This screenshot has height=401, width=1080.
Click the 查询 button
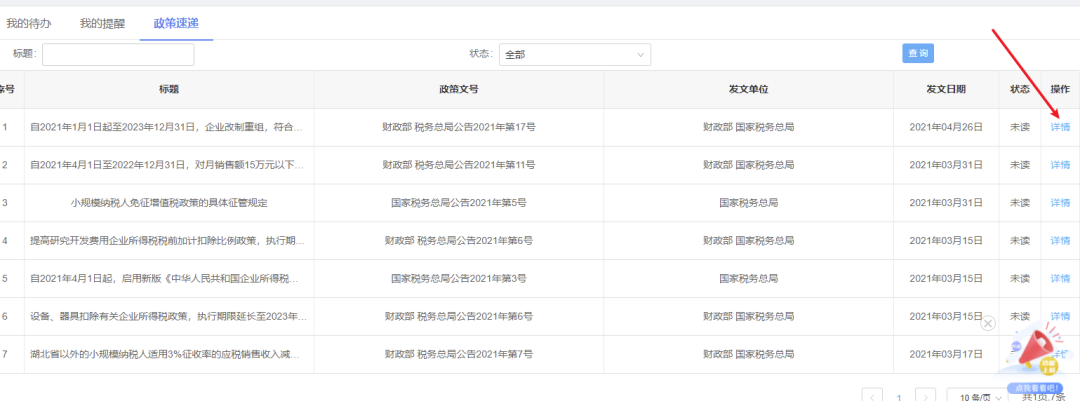click(x=918, y=53)
